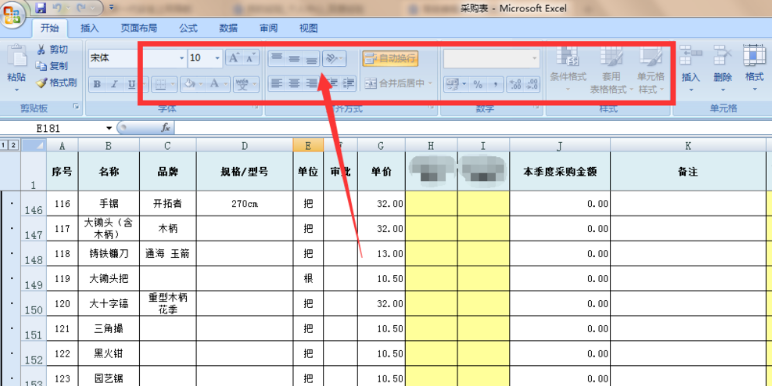Image resolution: width=772 pixels, height=386 pixels.
Task: Apply the font color A
Action: [x=214, y=84]
